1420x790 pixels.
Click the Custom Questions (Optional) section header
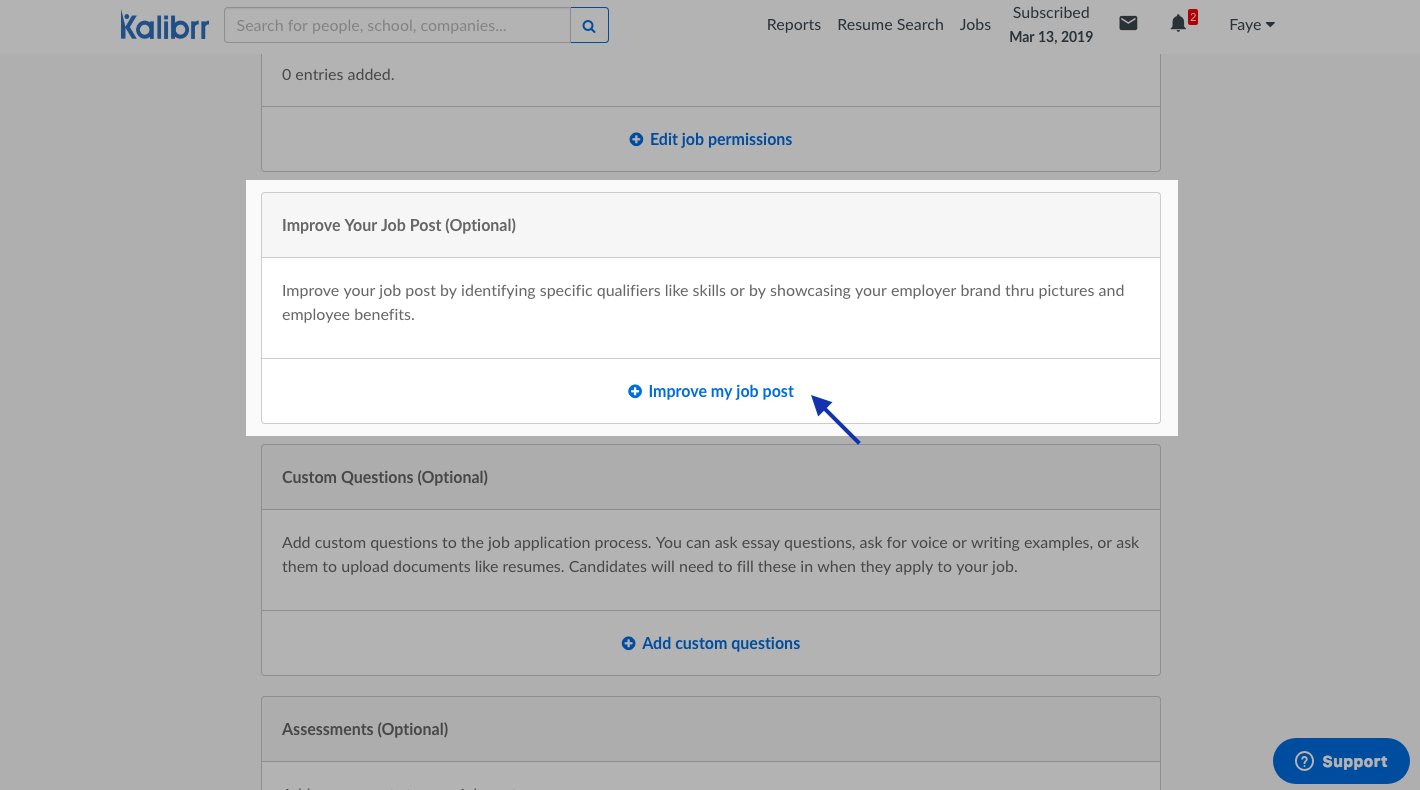click(385, 478)
